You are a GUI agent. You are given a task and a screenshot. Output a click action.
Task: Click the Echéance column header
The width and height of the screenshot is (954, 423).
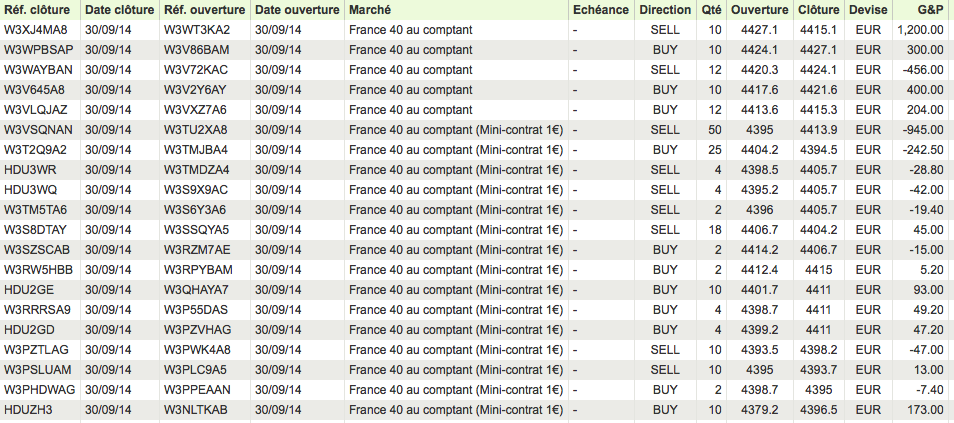click(x=600, y=9)
